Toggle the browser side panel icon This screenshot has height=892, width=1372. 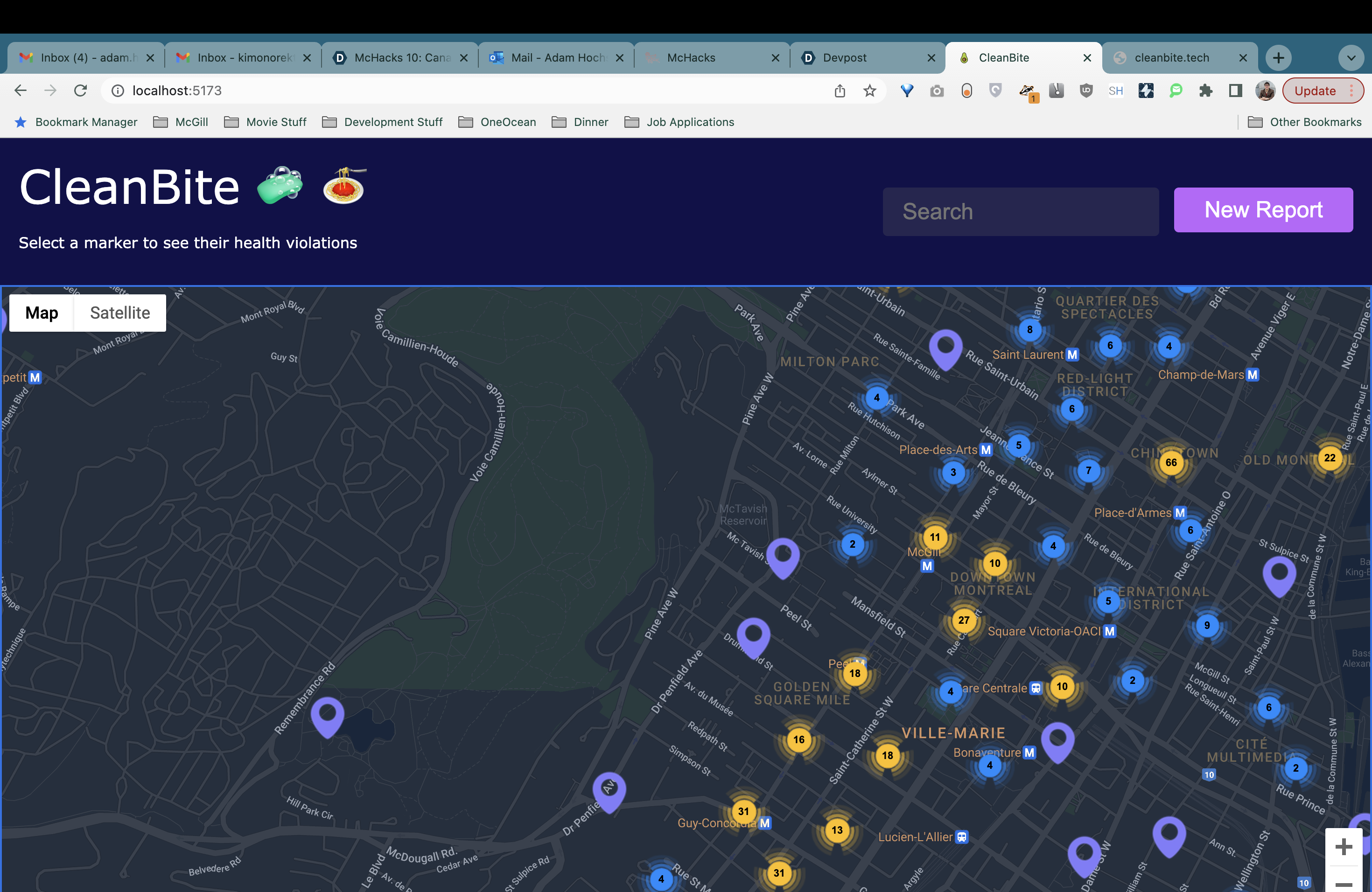(1235, 91)
